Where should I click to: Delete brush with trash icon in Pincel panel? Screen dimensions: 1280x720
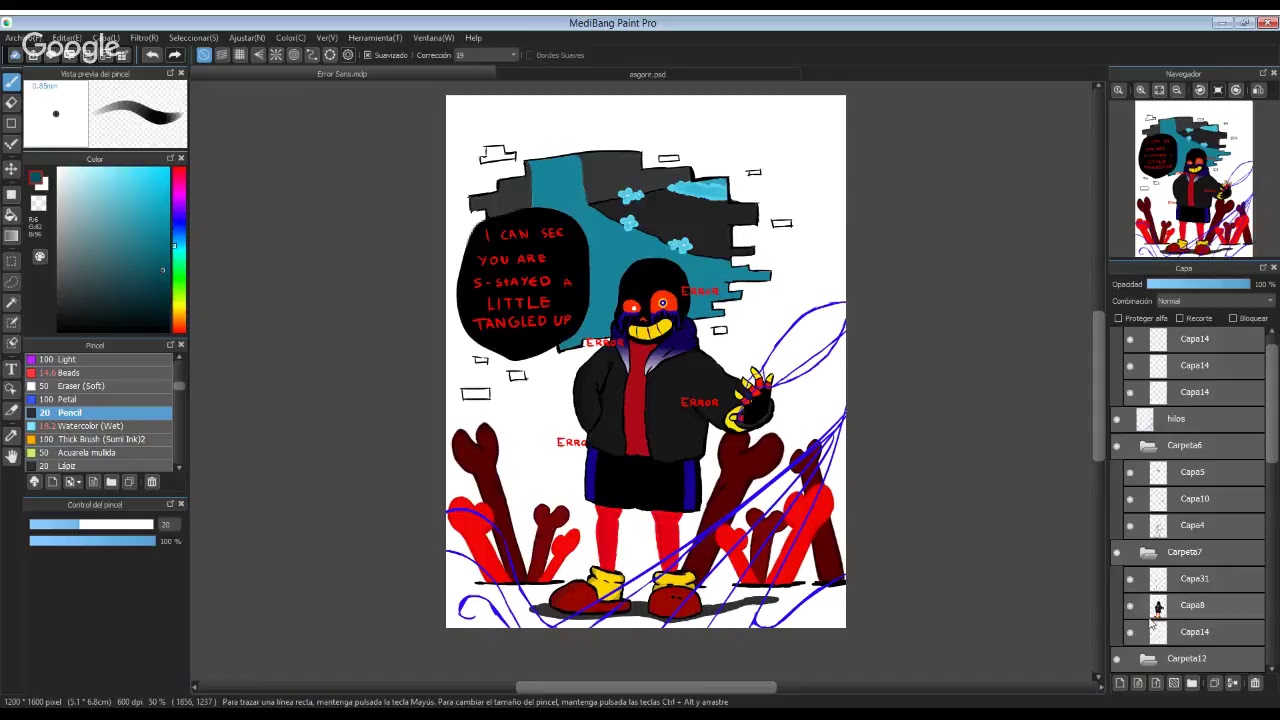point(152,482)
